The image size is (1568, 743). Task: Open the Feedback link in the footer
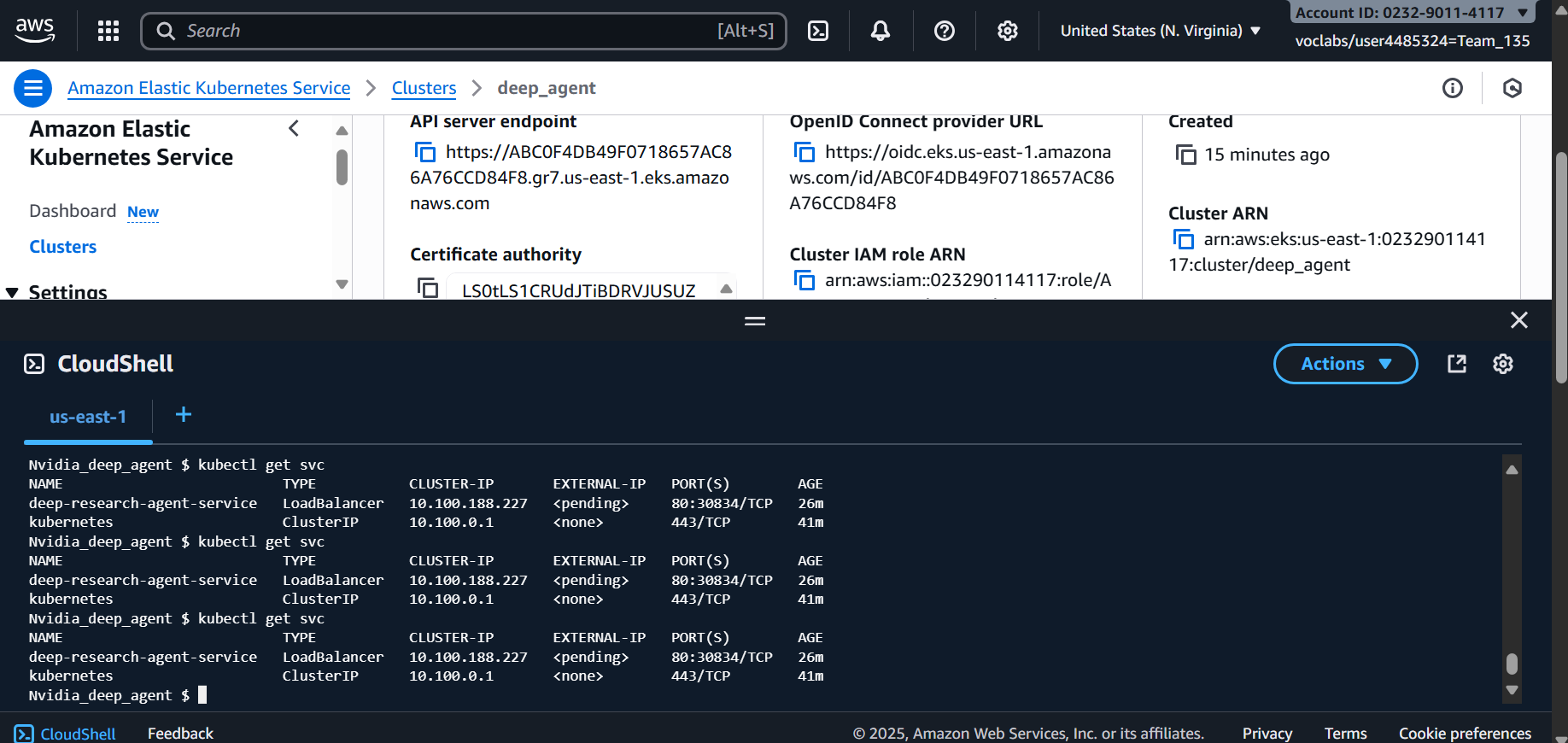pyautogui.click(x=180, y=734)
